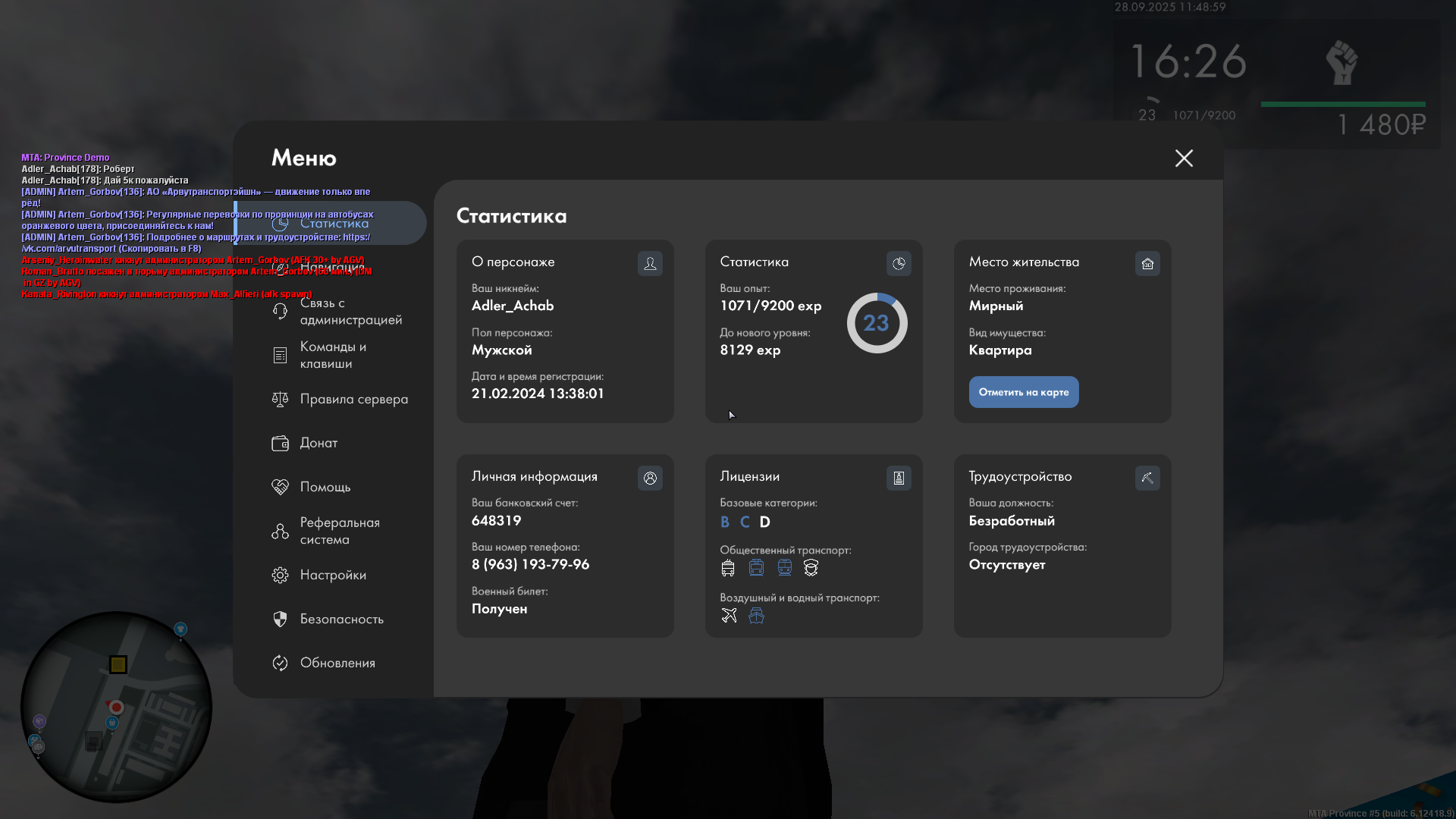
Task: Click the document icon in Лицензии card
Action: 899,478
